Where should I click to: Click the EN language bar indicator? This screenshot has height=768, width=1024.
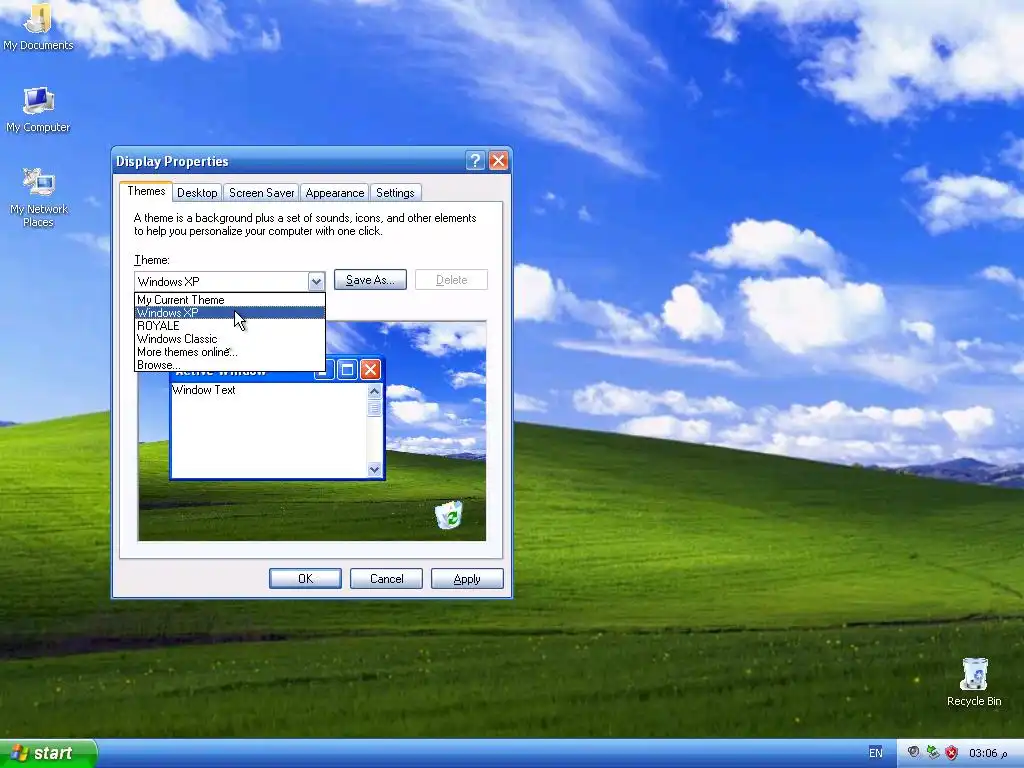click(x=876, y=752)
